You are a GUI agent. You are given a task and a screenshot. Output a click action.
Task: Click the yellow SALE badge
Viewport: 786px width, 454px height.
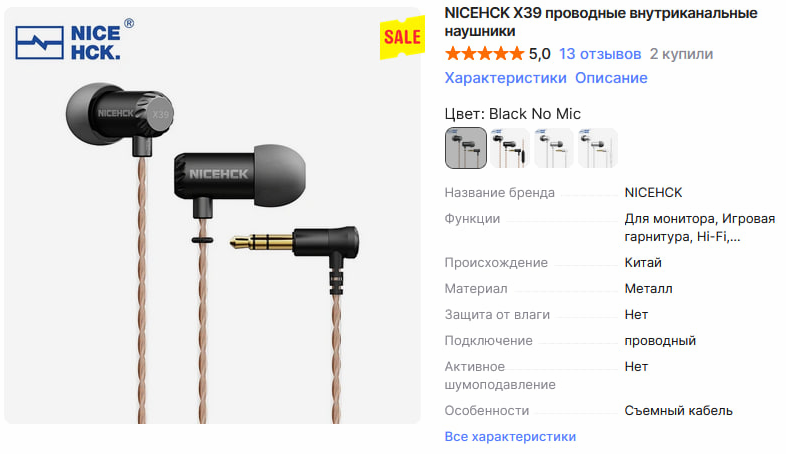pyautogui.click(x=403, y=37)
